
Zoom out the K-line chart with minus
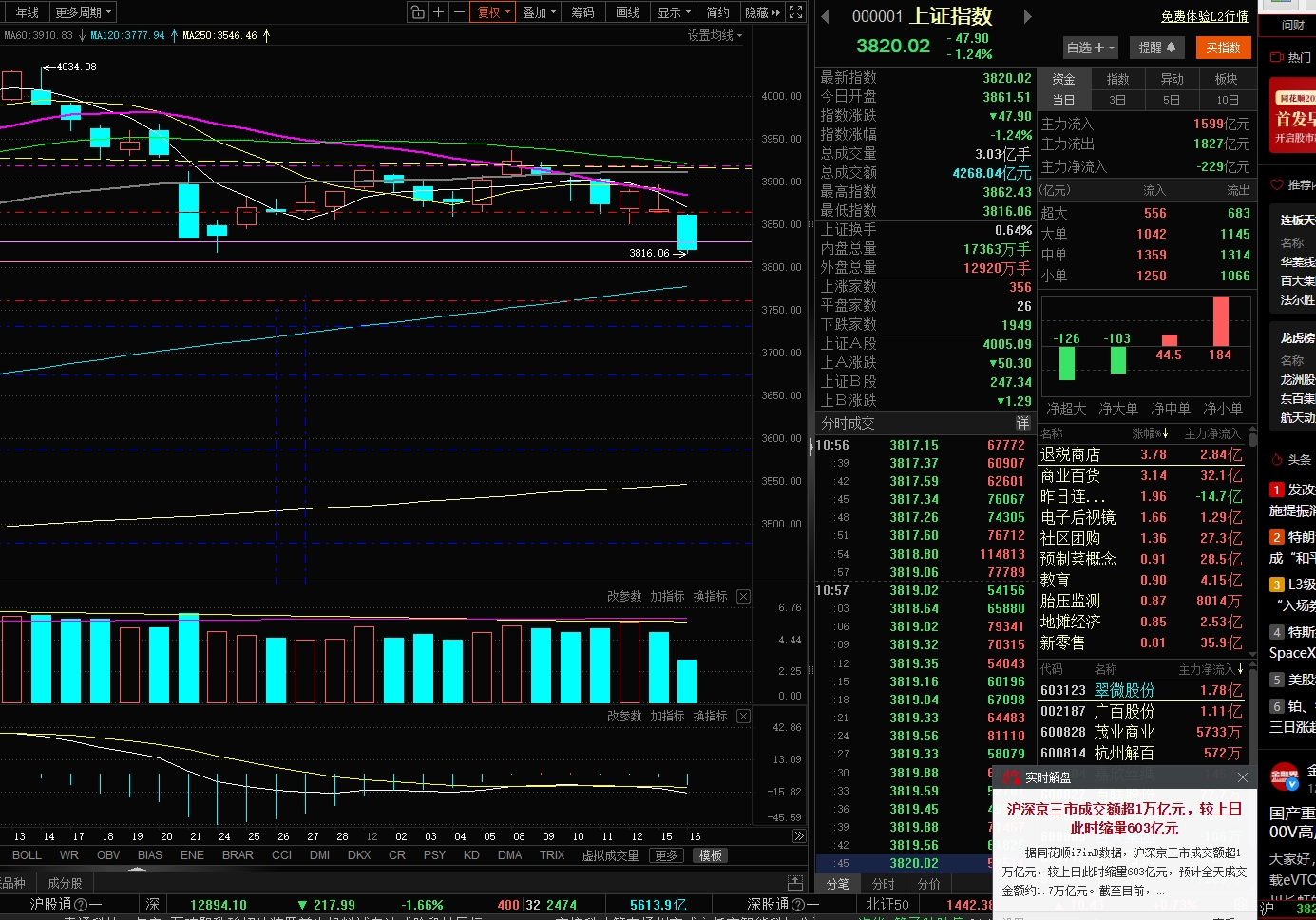(x=459, y=12)
